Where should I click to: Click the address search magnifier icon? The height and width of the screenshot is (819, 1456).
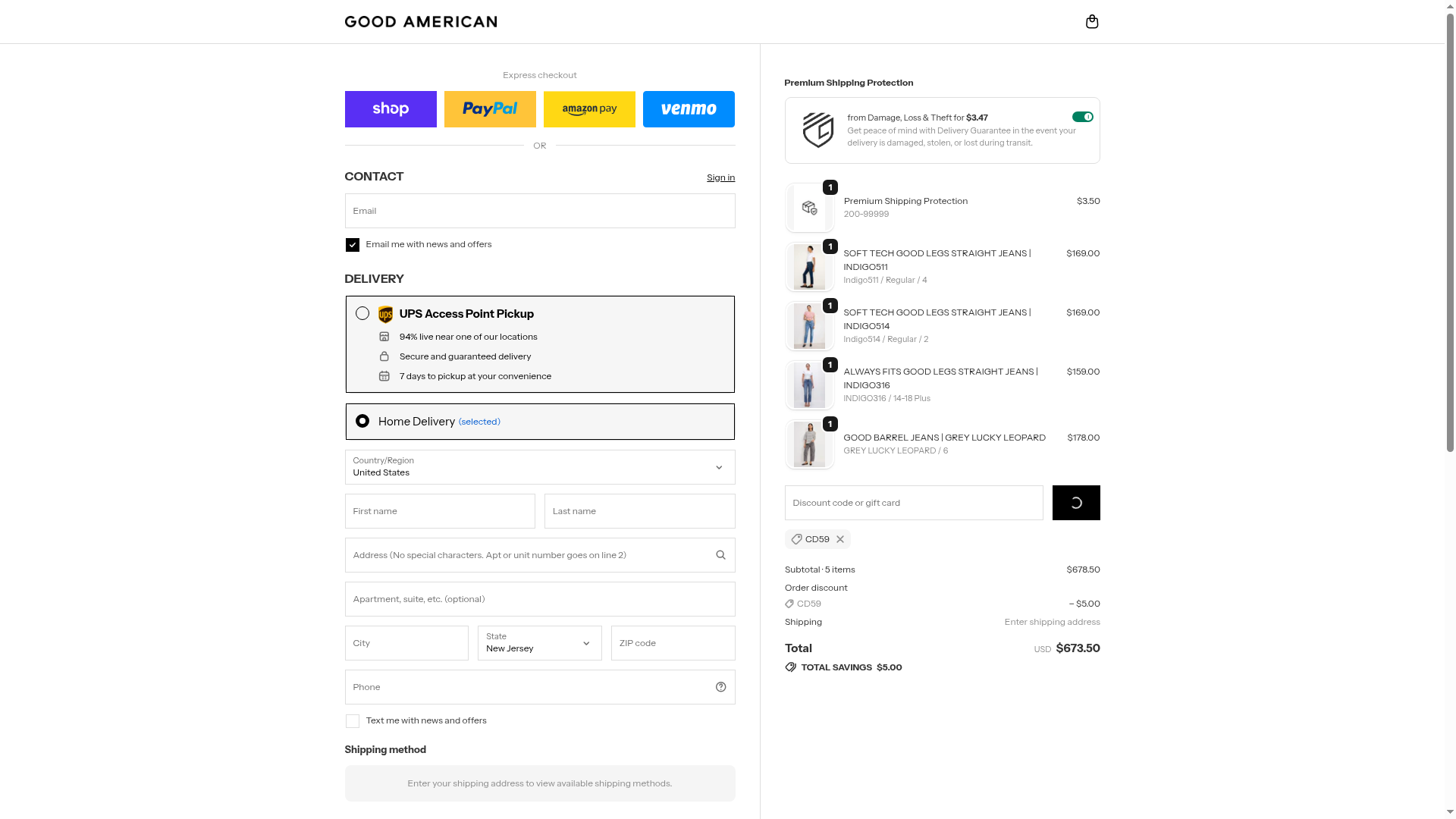(720, 555)
